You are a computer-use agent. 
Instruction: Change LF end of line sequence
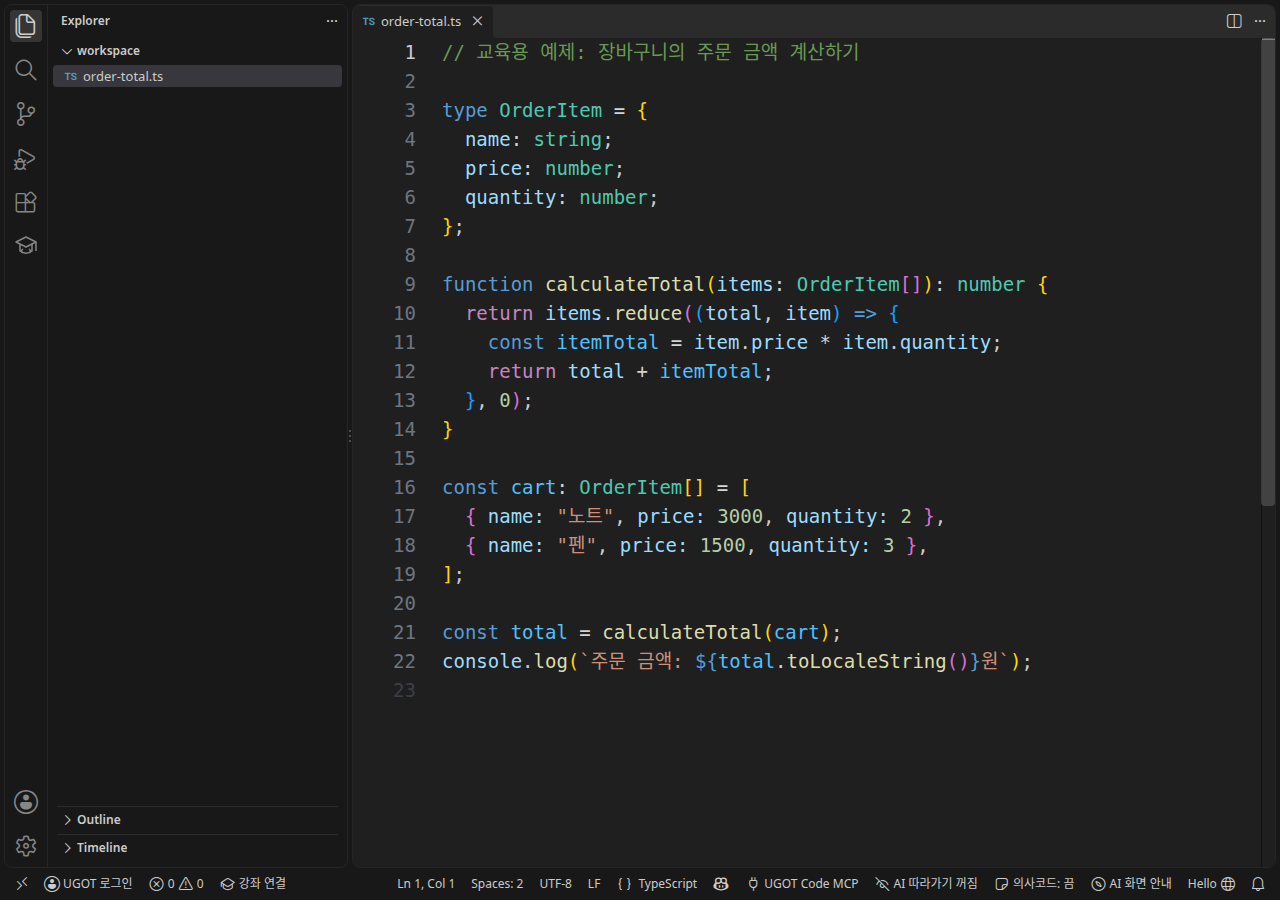click(594, 884)
